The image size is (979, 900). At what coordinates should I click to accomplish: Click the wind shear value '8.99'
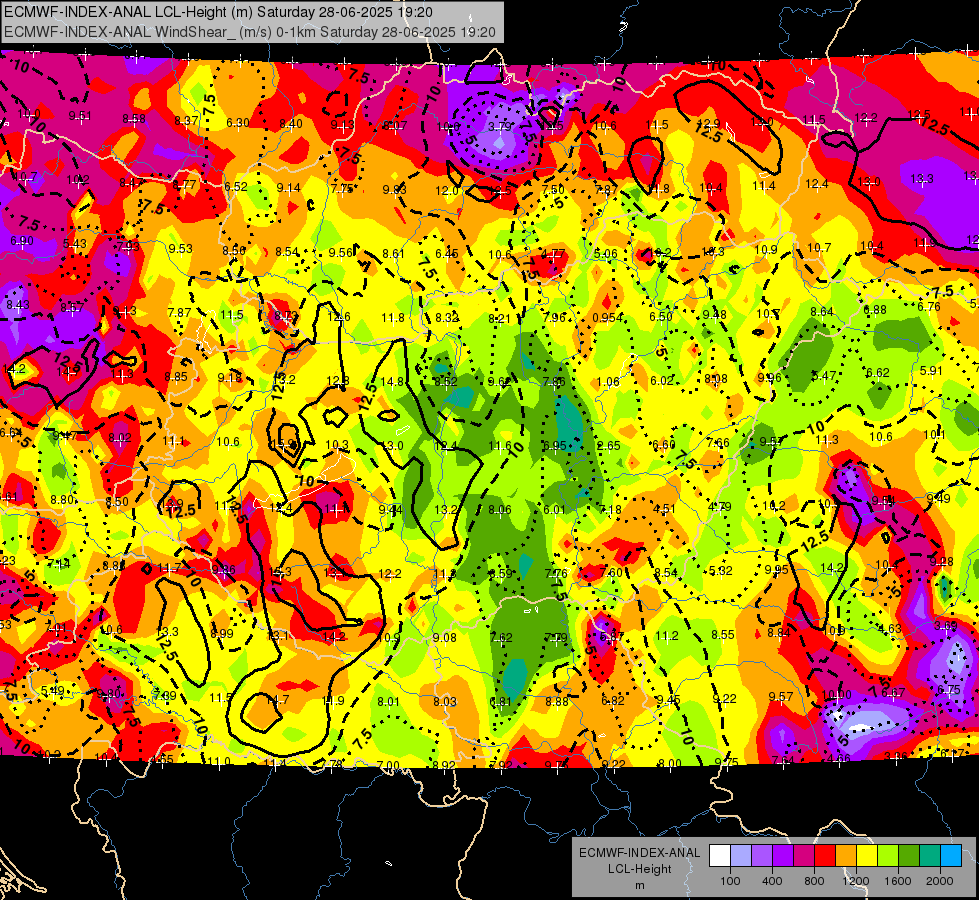222,634
